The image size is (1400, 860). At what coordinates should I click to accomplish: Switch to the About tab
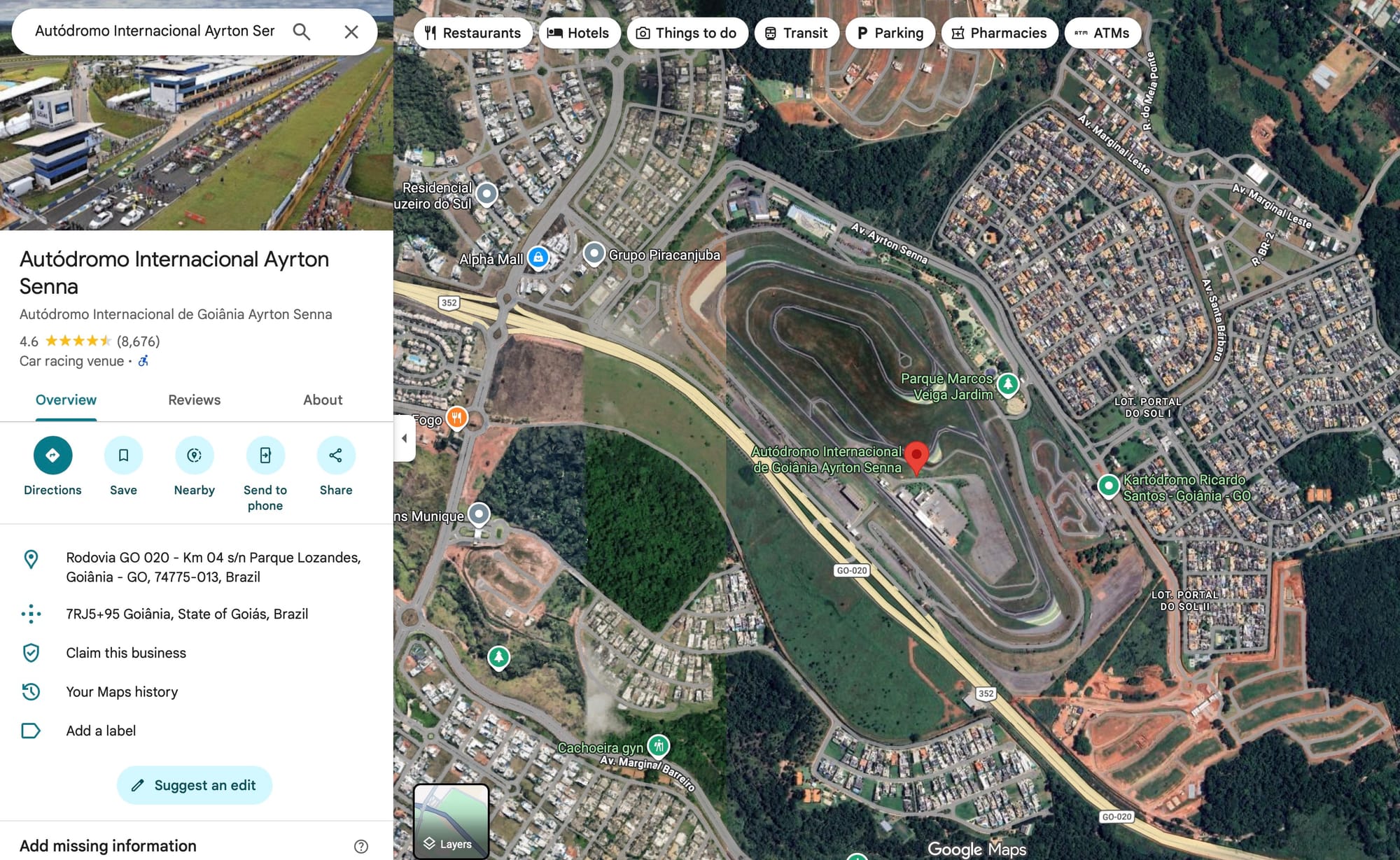pyautogui.click(x=323, y=400)
